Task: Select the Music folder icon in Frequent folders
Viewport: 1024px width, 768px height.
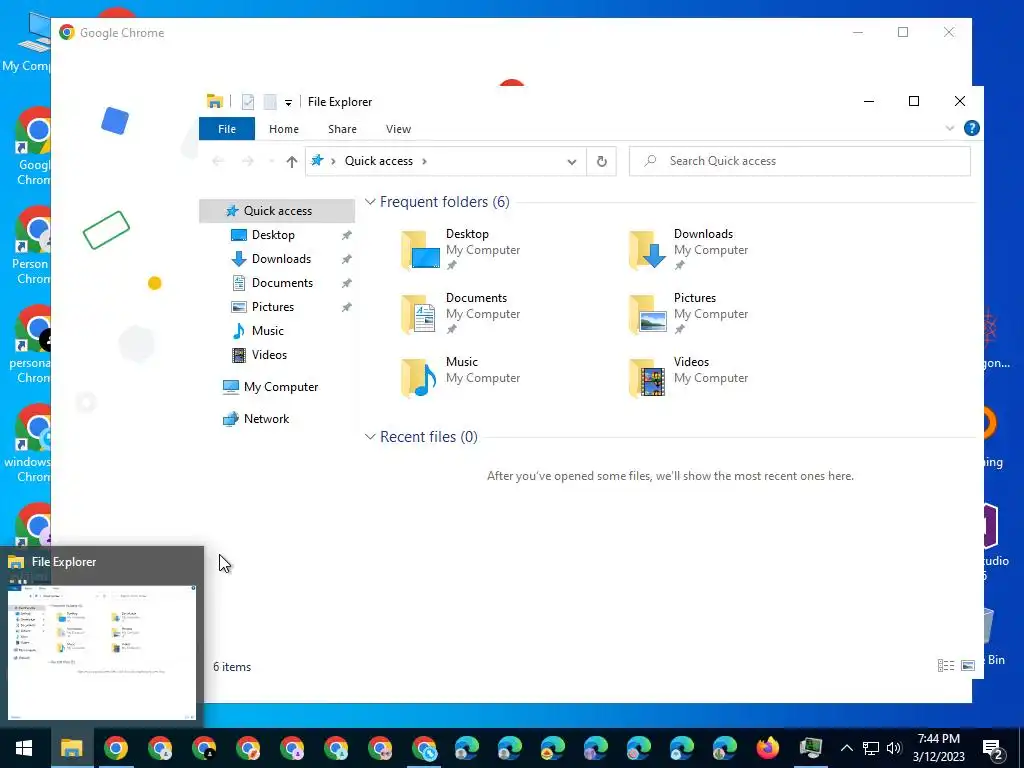Action: pyautogui.click(x=419, y=378)
